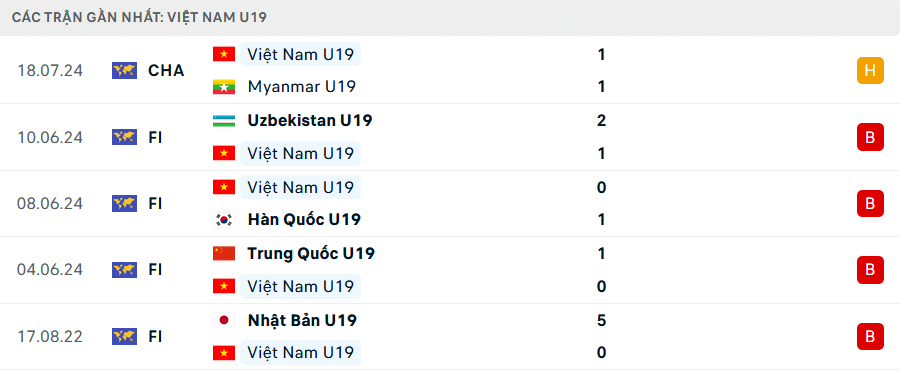This screenshot has width=900, height=371.
Task: Open the Uzbekistan U19 team link
Action: pos(310,121)
